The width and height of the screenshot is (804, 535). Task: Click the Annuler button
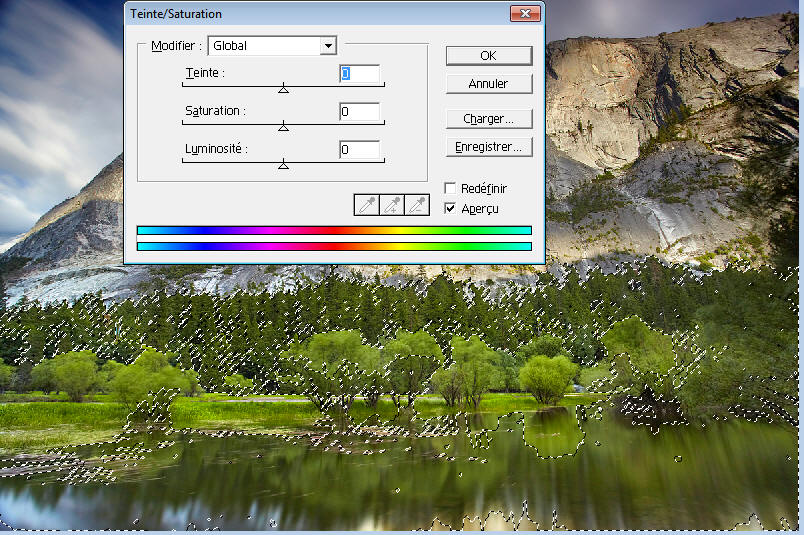(x=489, y=84)
